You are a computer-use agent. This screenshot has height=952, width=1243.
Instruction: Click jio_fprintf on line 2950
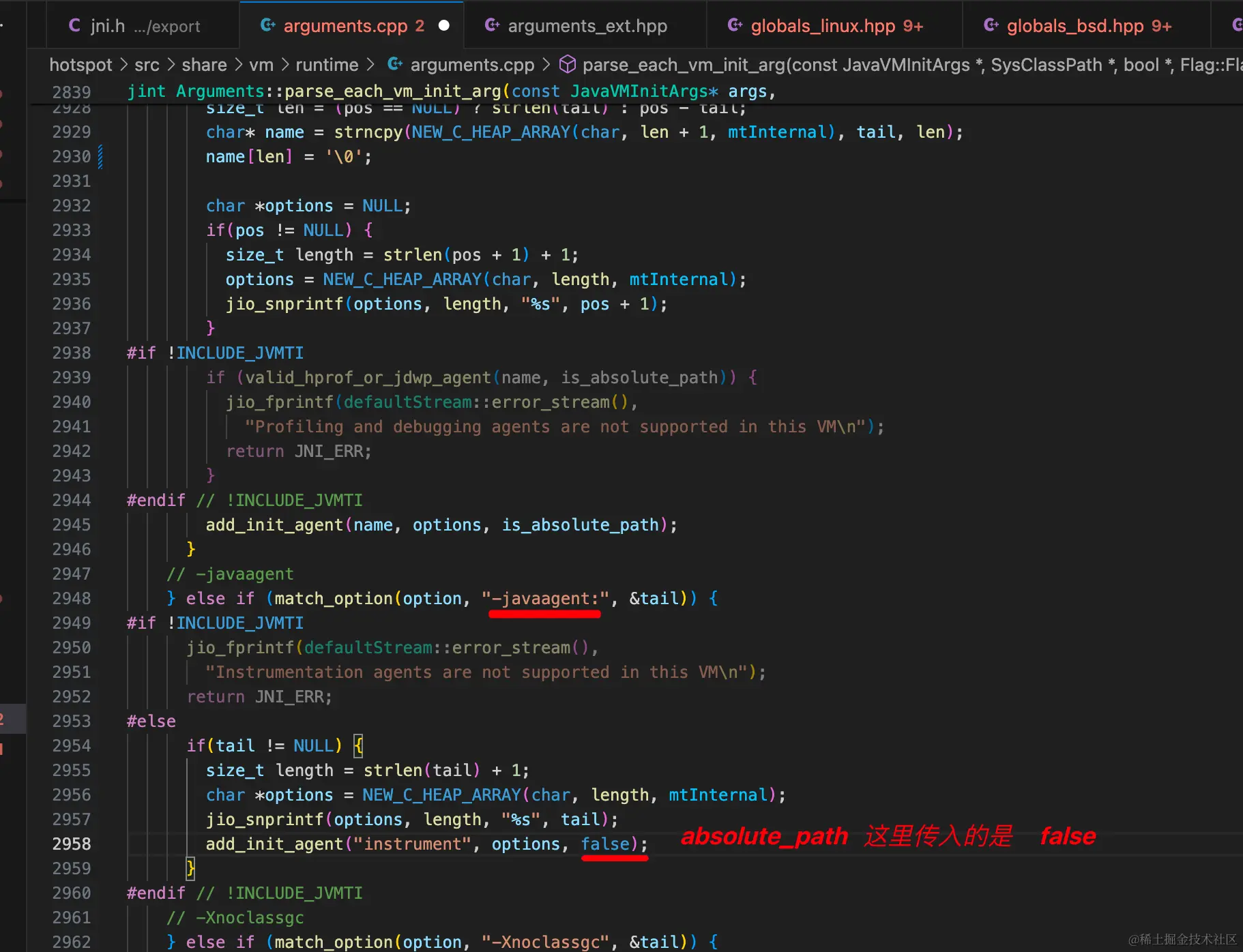(240, 648)
